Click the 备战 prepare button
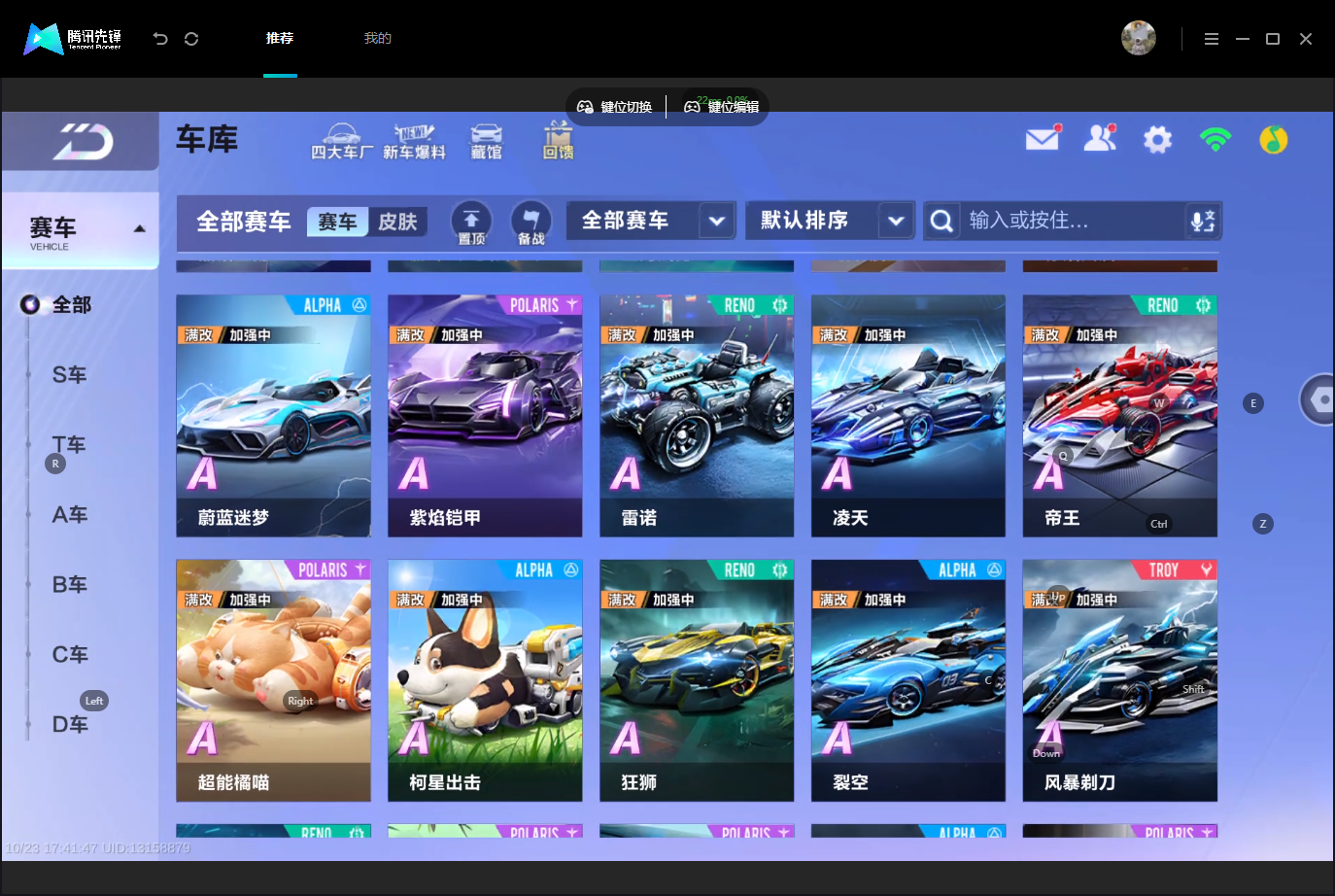1335x896 pixels. [531, 223]
